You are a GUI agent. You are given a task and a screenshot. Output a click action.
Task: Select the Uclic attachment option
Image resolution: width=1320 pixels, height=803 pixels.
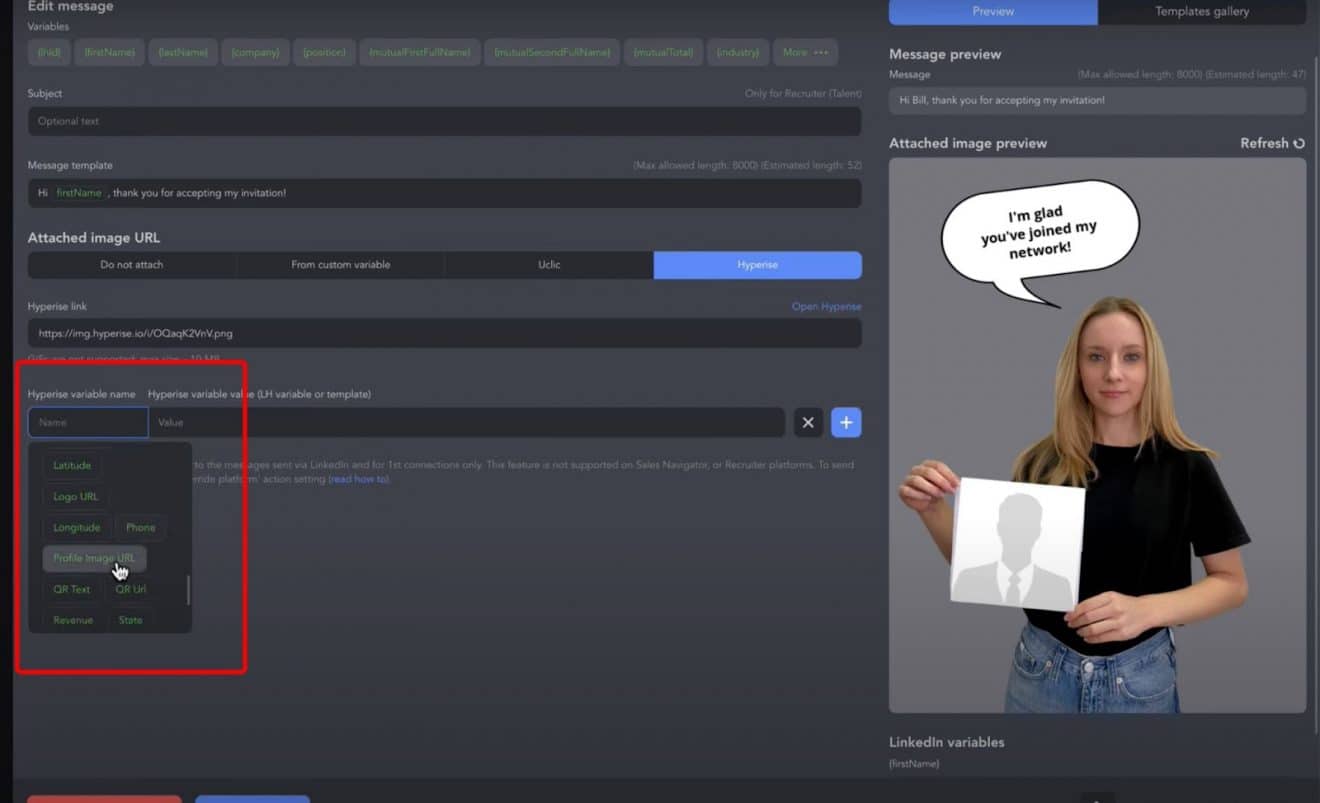click(x=548, y=265)
